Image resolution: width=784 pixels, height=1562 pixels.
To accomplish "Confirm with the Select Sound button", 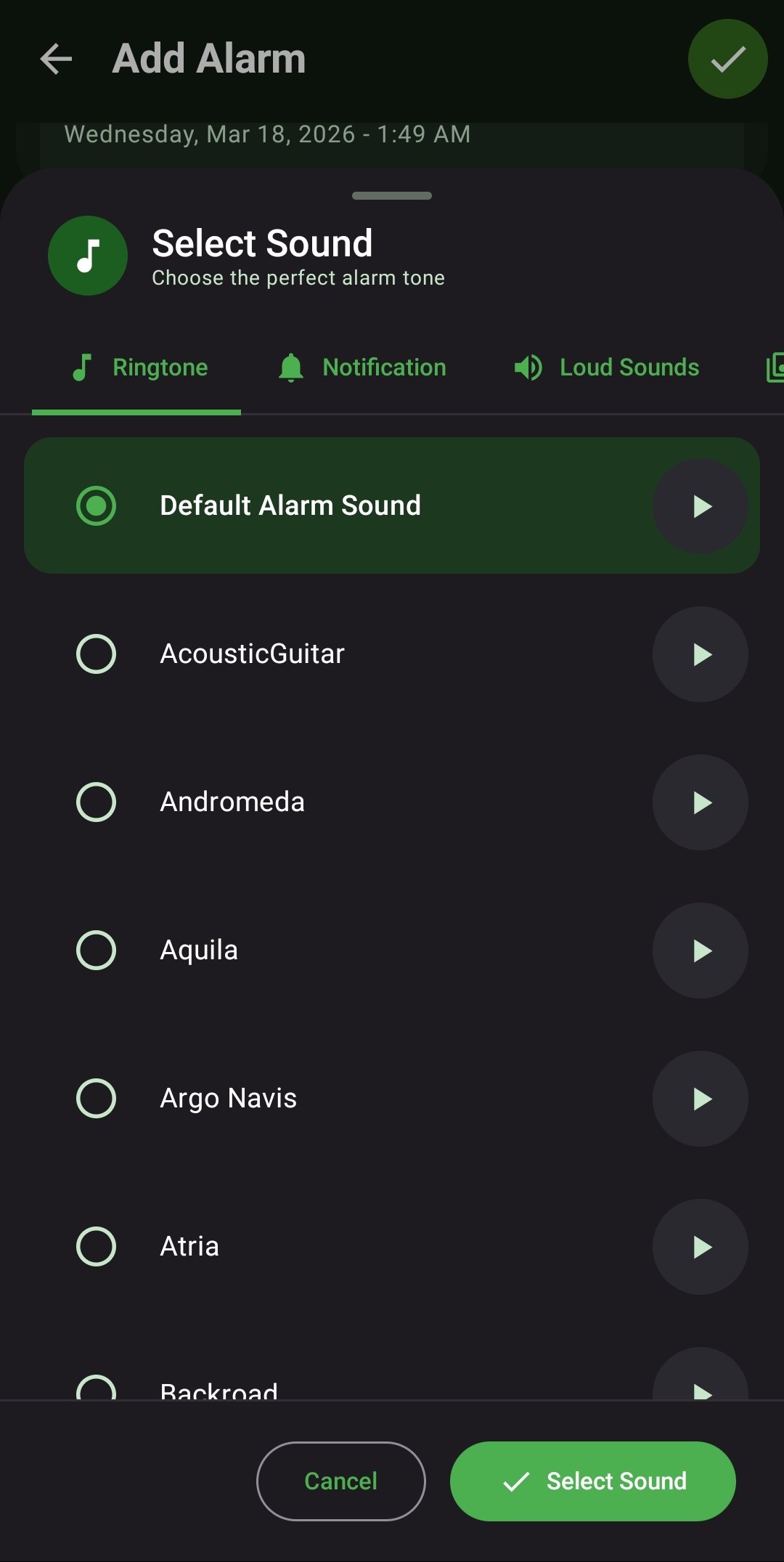I will point(592,1481).
